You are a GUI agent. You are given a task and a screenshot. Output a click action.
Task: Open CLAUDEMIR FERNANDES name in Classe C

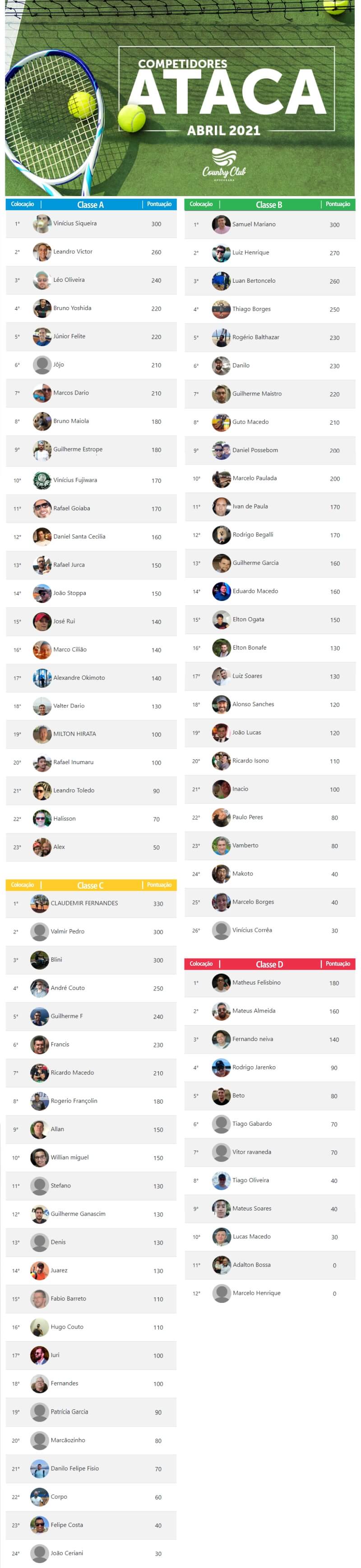click(x=84, y=903)
